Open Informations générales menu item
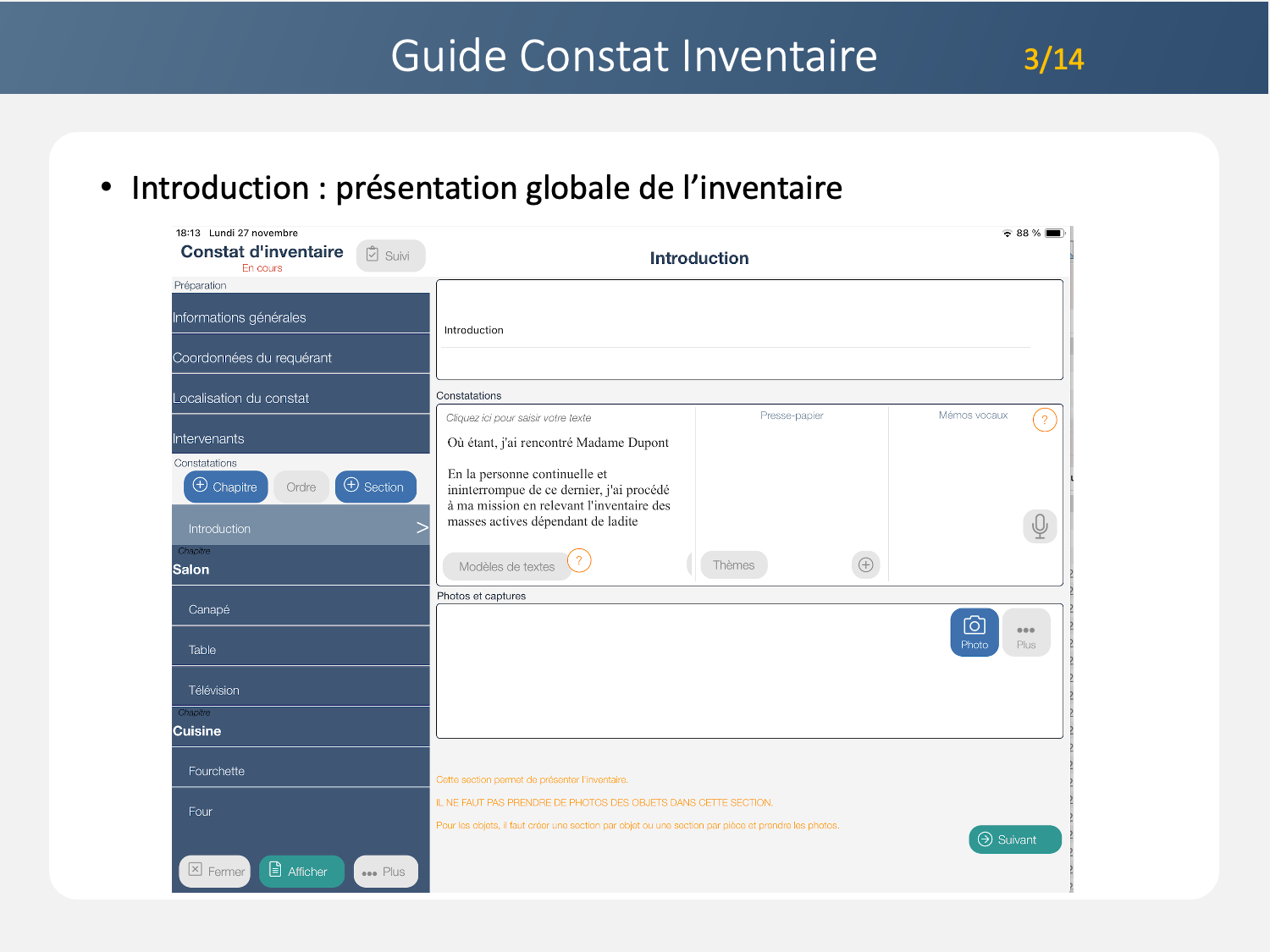 coord(301,316)
